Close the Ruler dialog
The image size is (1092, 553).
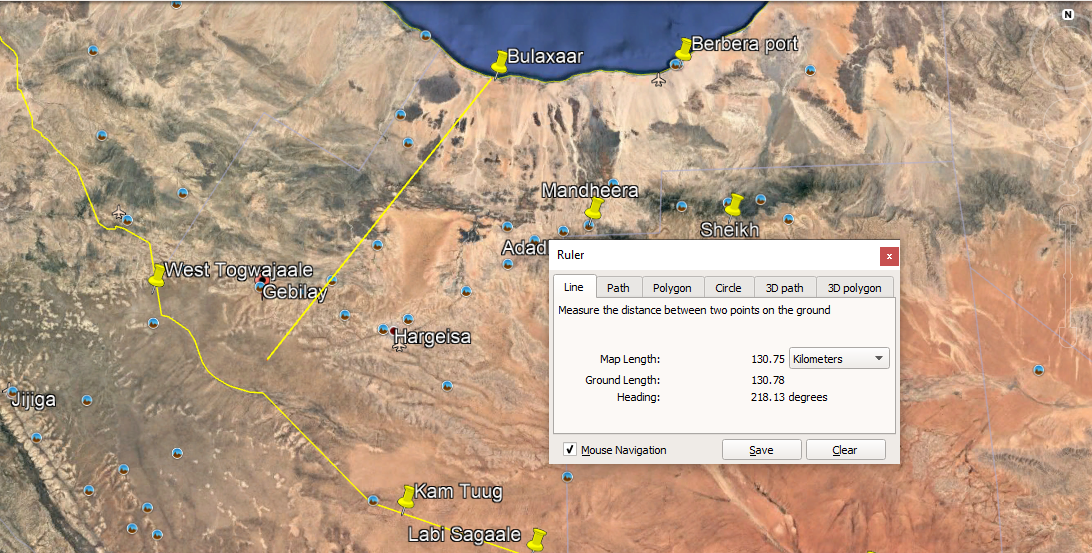click(x=888, y=256)
